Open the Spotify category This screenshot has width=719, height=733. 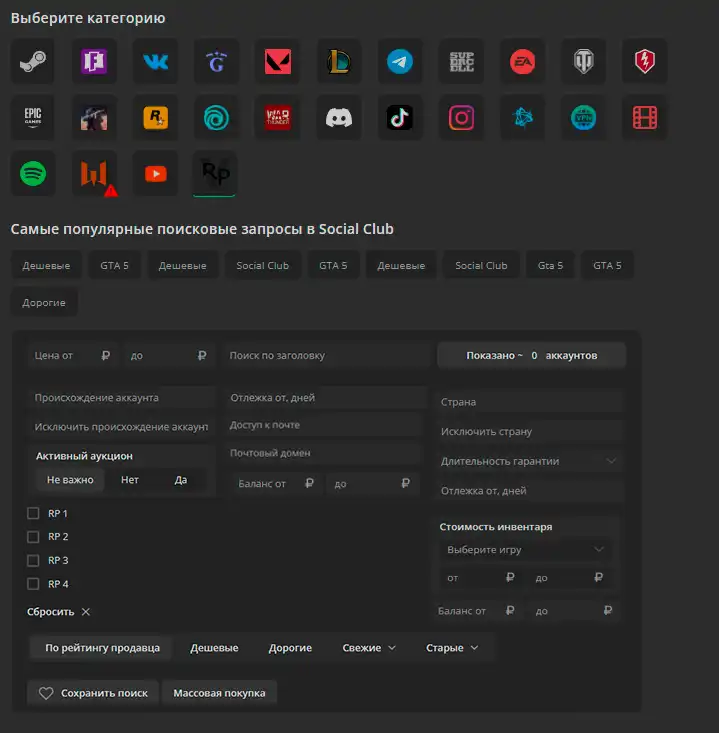coord(33,173)
